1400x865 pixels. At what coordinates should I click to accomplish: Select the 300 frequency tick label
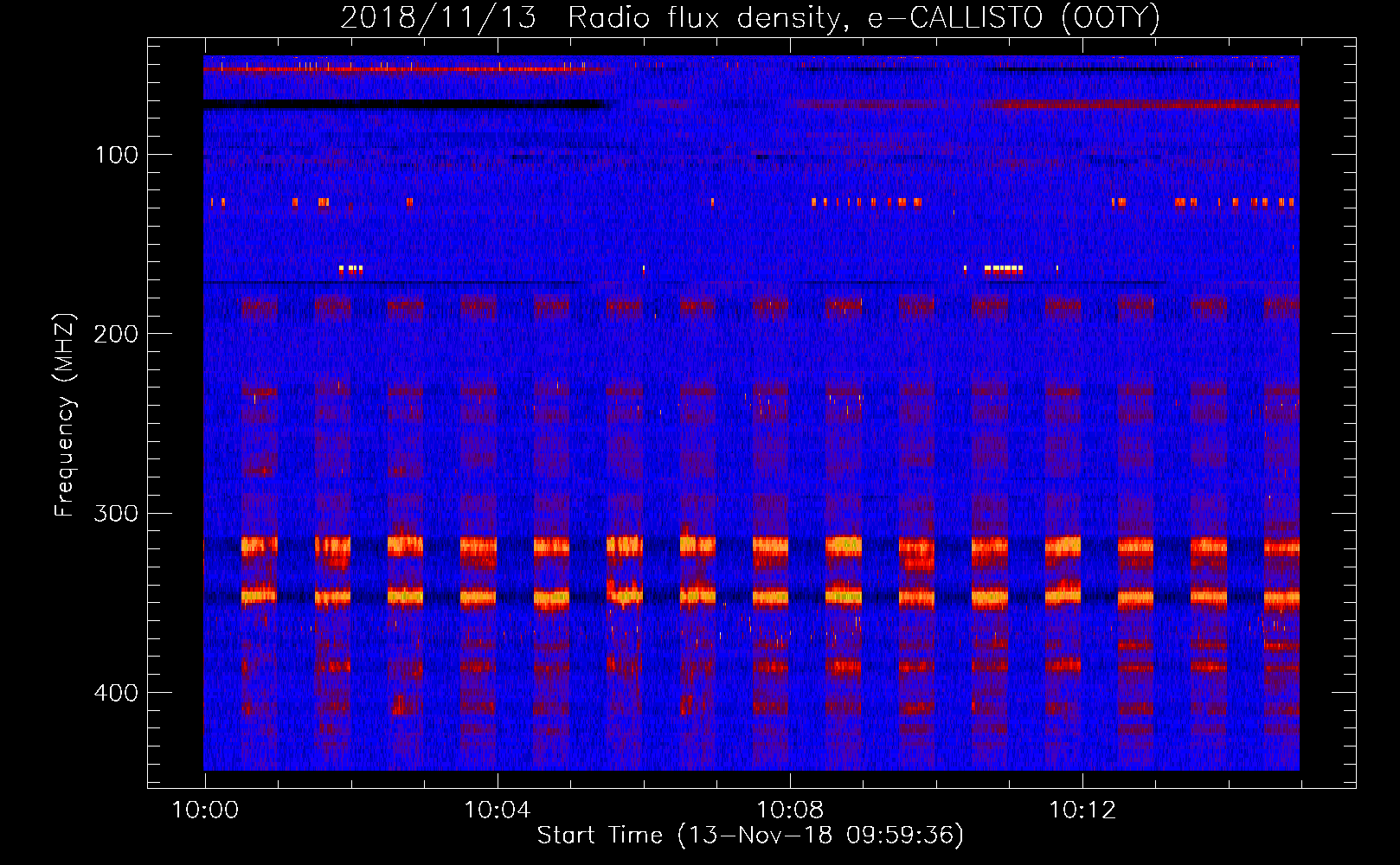coord(116,513)
